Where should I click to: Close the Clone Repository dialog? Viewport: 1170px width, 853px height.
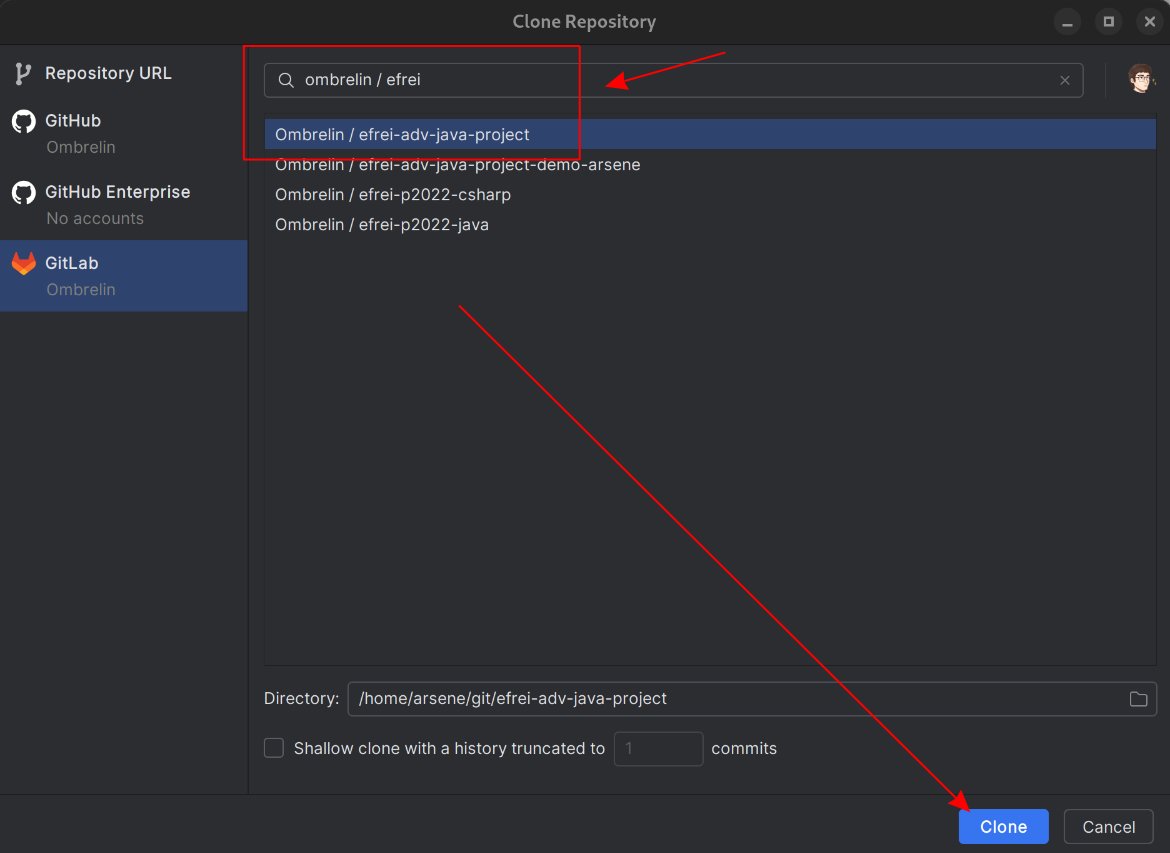[1150, 22]
